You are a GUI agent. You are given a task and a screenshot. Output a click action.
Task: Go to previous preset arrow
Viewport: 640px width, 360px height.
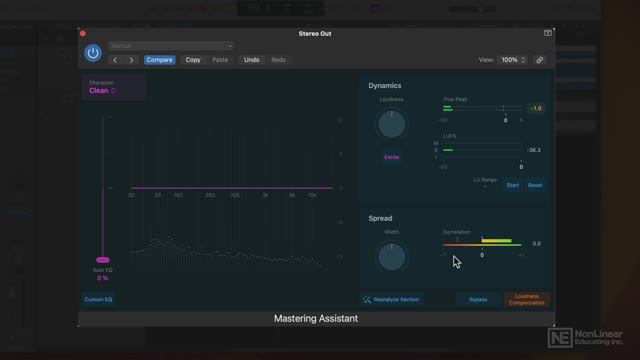coord(116,60)
